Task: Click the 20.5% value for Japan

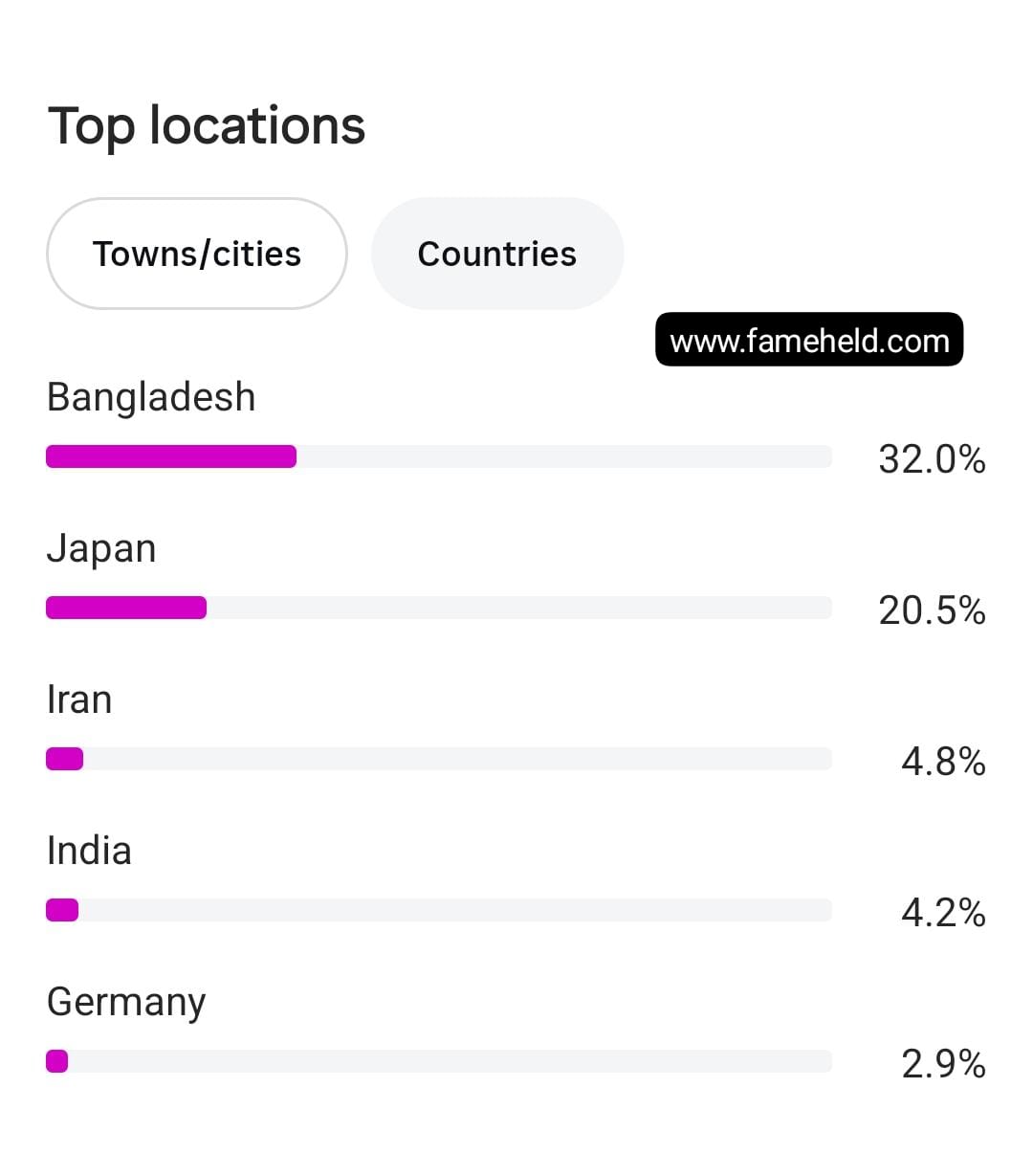Action: [x=932, y=610]
